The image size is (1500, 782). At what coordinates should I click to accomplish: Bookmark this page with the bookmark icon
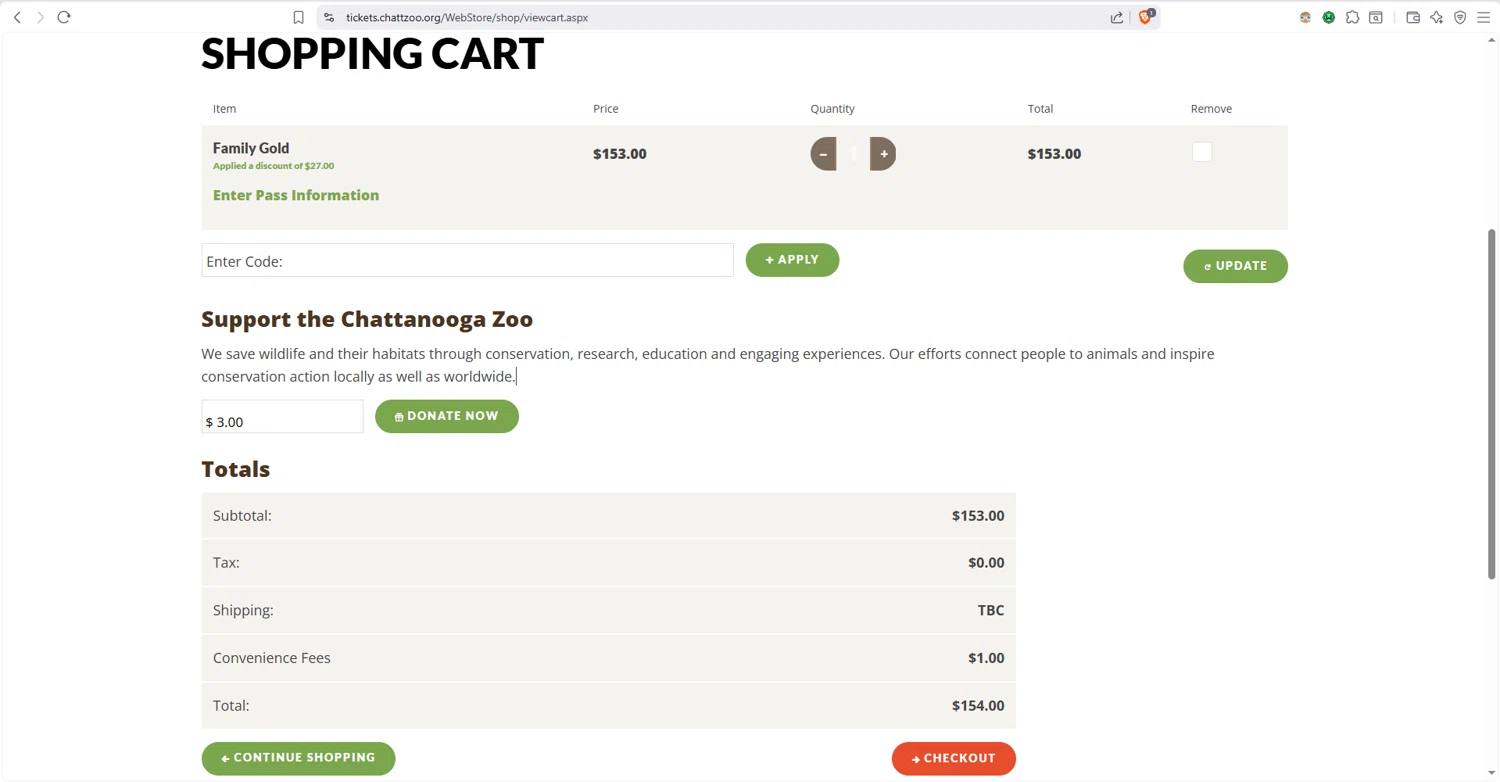tap(298, 17)
